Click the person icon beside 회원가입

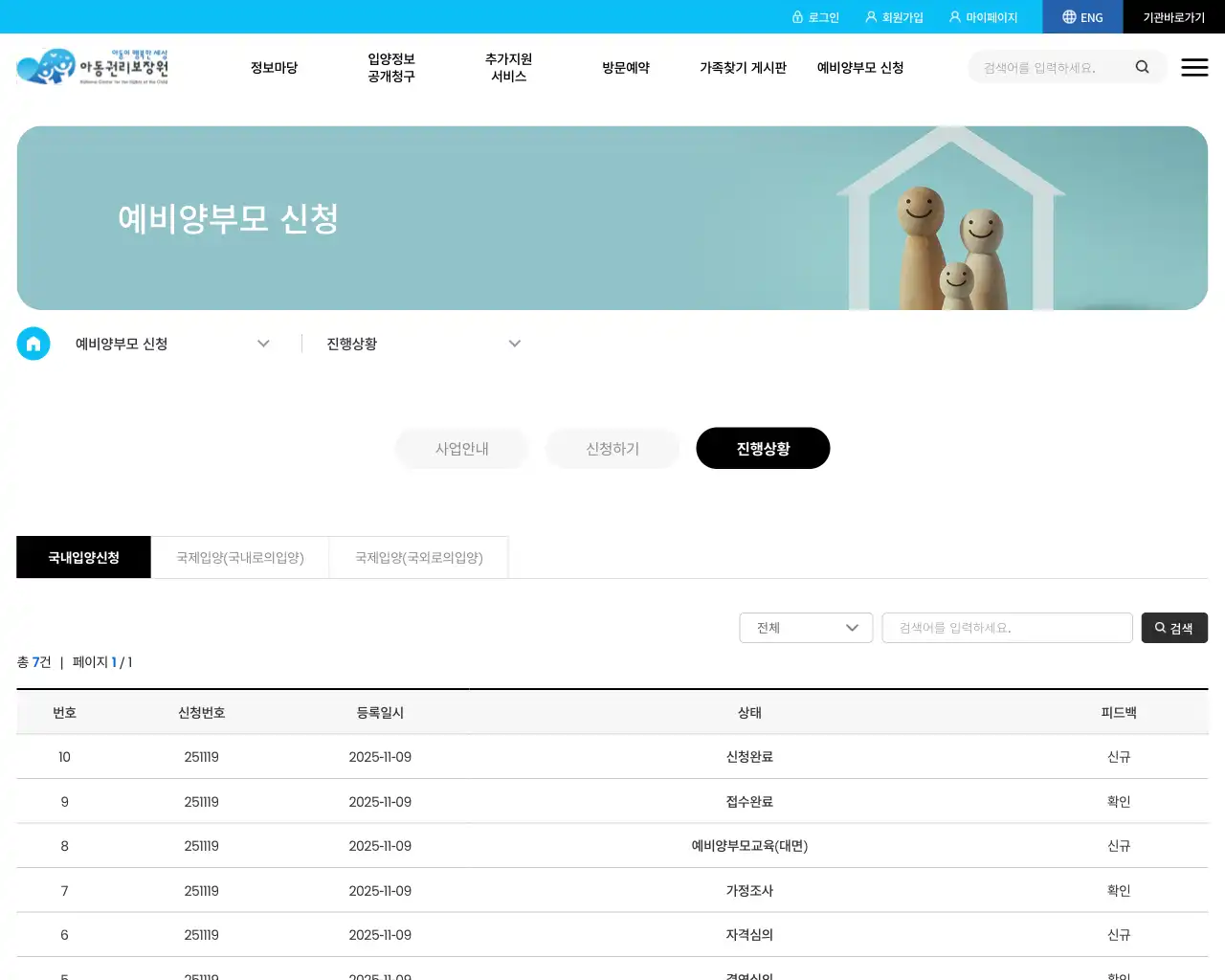(x=870, y=16)
